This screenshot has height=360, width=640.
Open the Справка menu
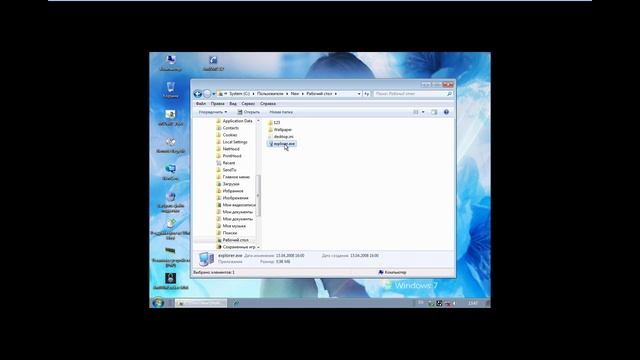pos(268,104)
